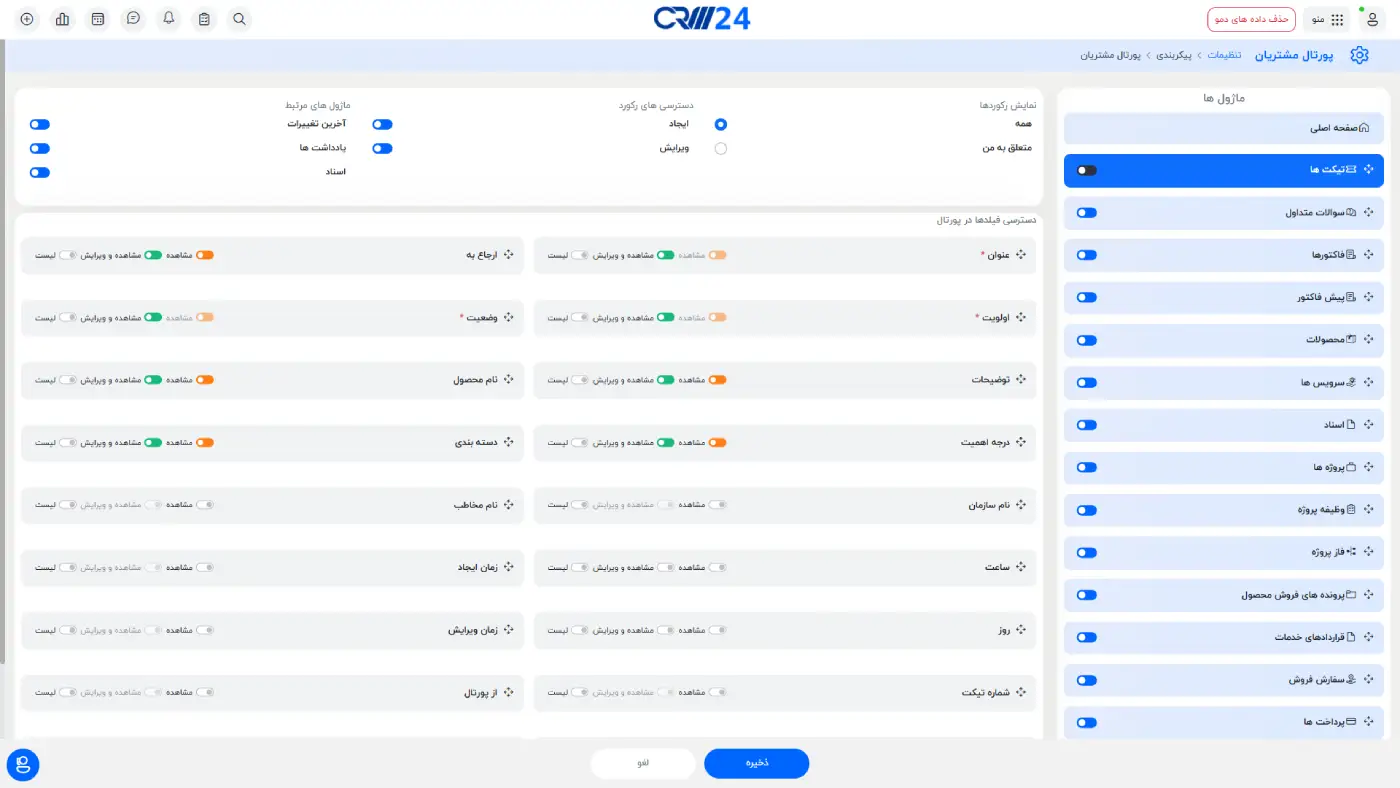The image size is (1400, 788).
Task: Click the chat bubble messages icon
Action: coord(133,19)
